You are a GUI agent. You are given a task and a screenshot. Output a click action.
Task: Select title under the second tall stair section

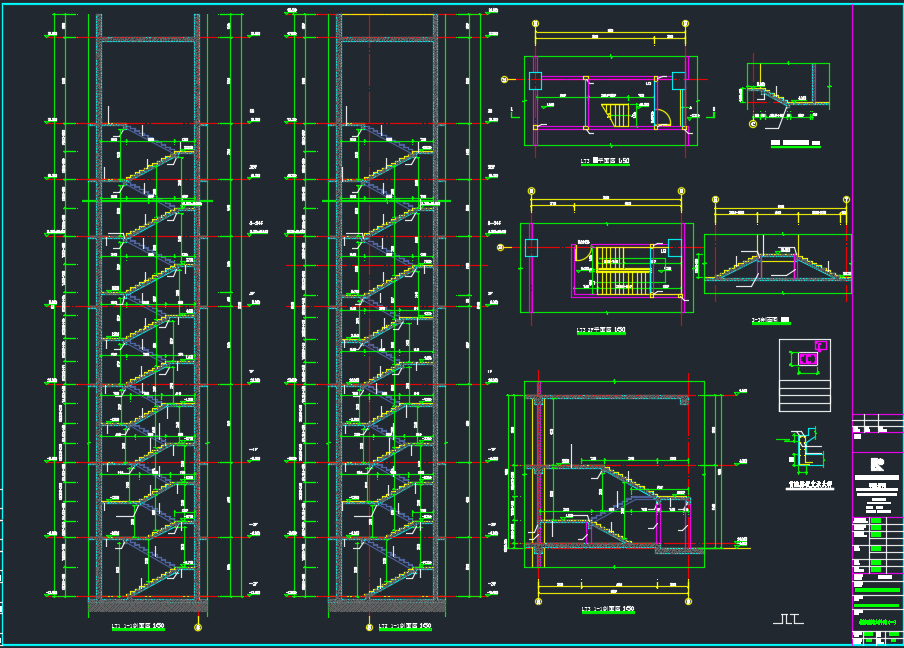[405, 626]
